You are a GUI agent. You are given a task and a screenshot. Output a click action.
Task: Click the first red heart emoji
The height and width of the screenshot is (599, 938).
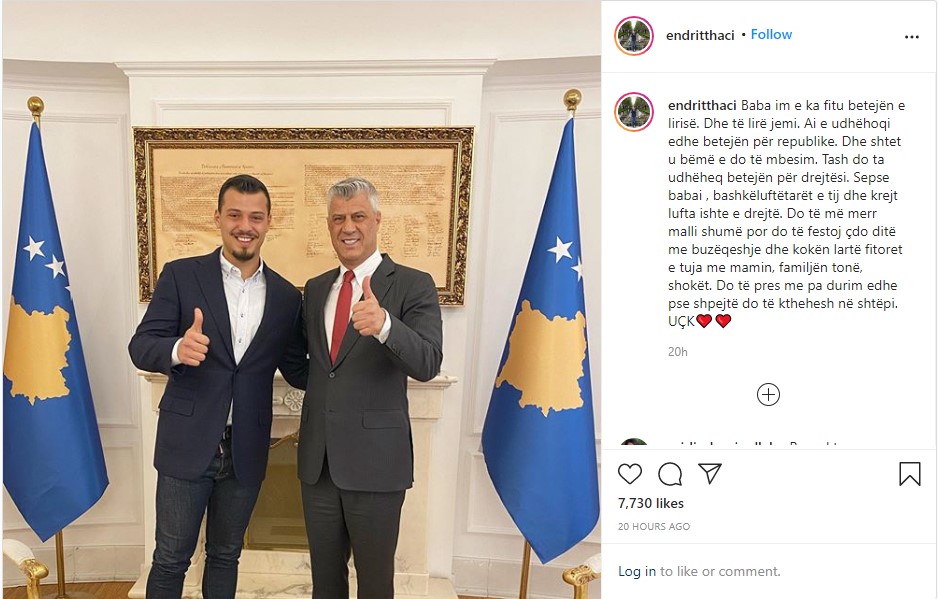[x=704, y=321]
